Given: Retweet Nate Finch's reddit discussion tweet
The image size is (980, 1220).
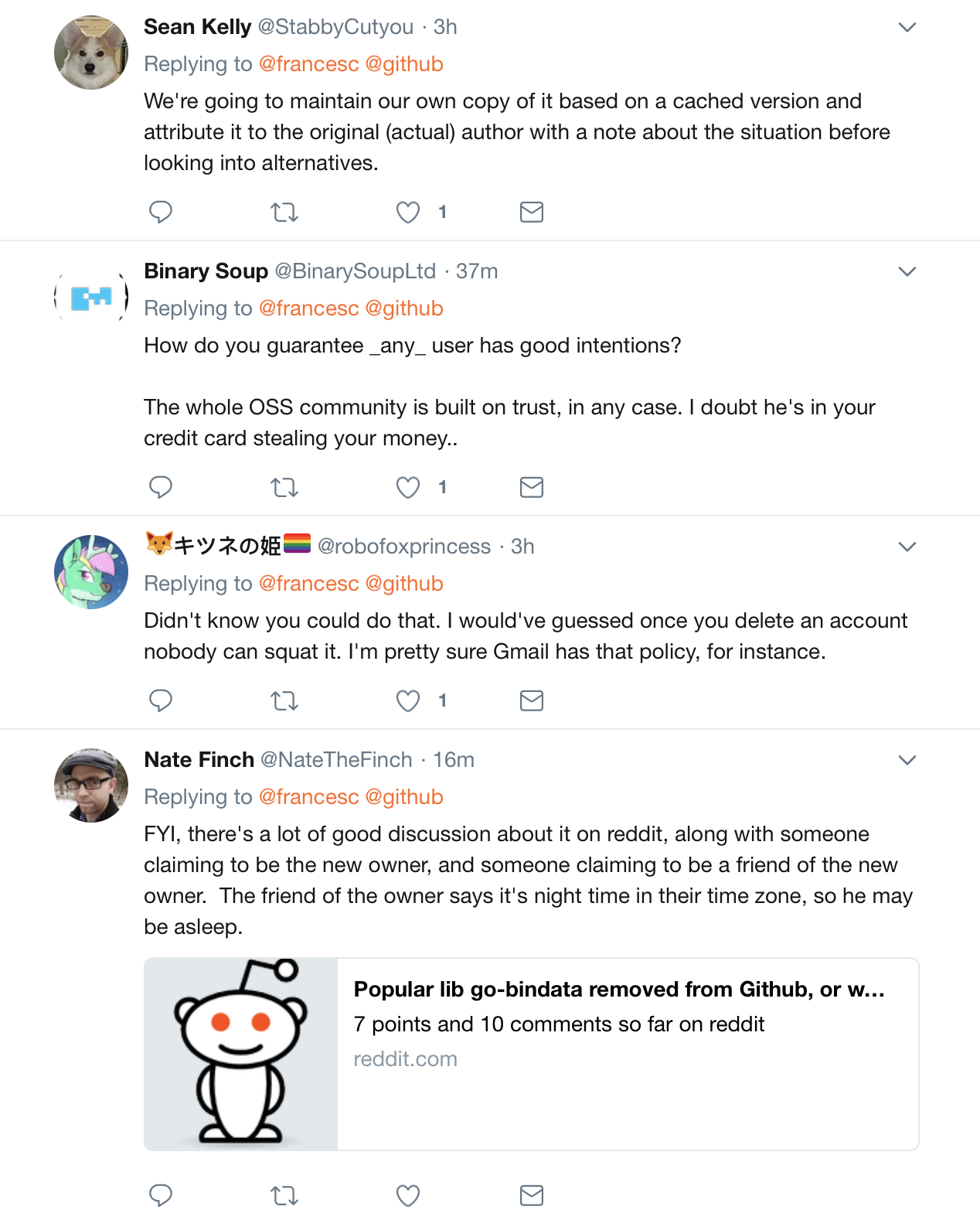Looking at the screenshot, I should pos(284,1195).
